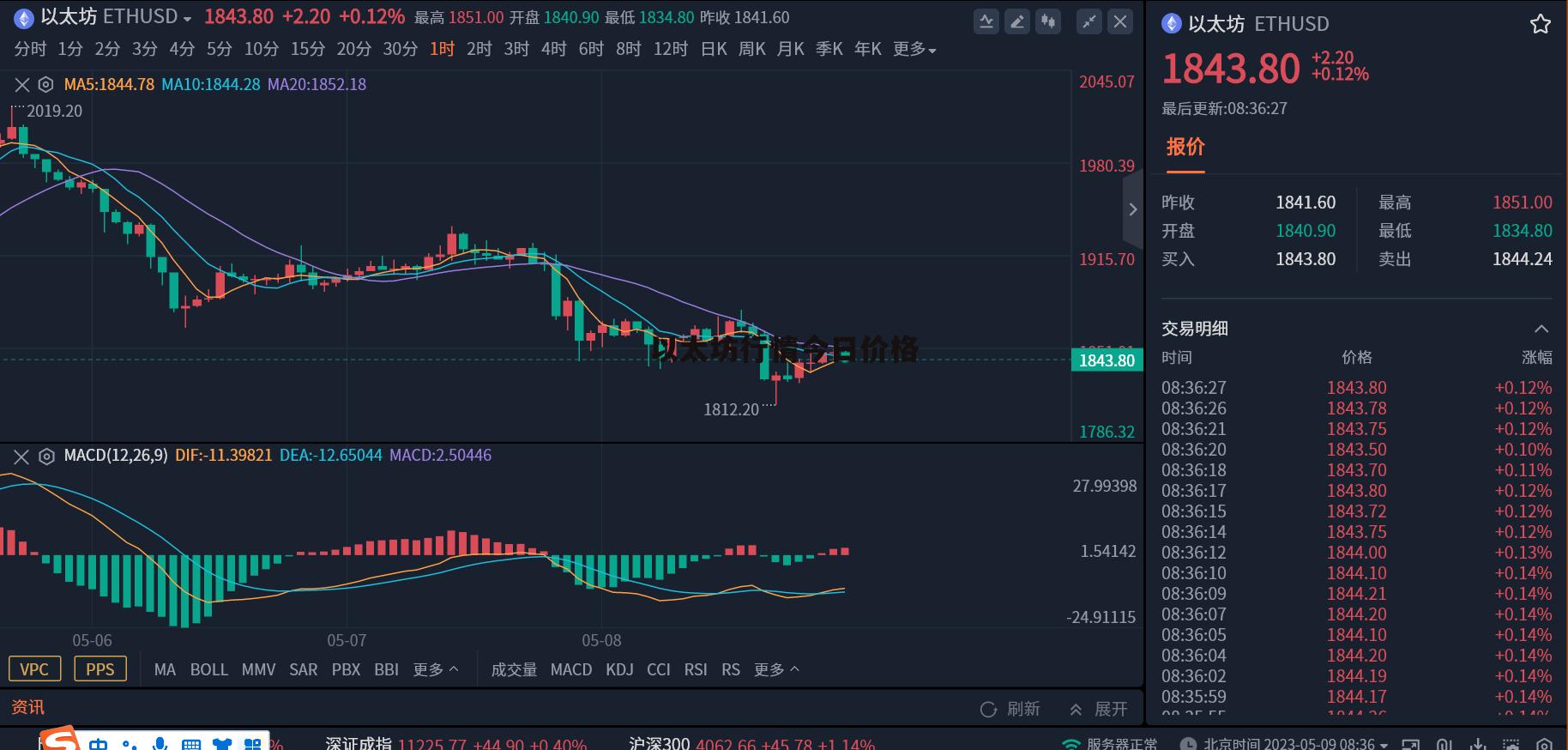Switch to 月K monthly candles
This screenshot has width=1568, height=750.
[x=790, y=49]
